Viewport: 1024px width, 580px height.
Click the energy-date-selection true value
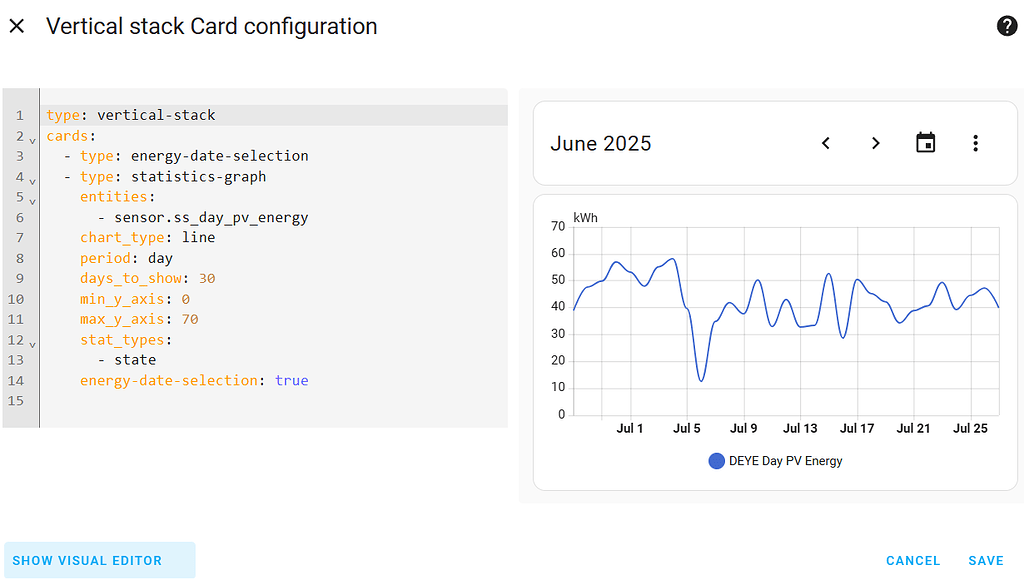[291, 380]
